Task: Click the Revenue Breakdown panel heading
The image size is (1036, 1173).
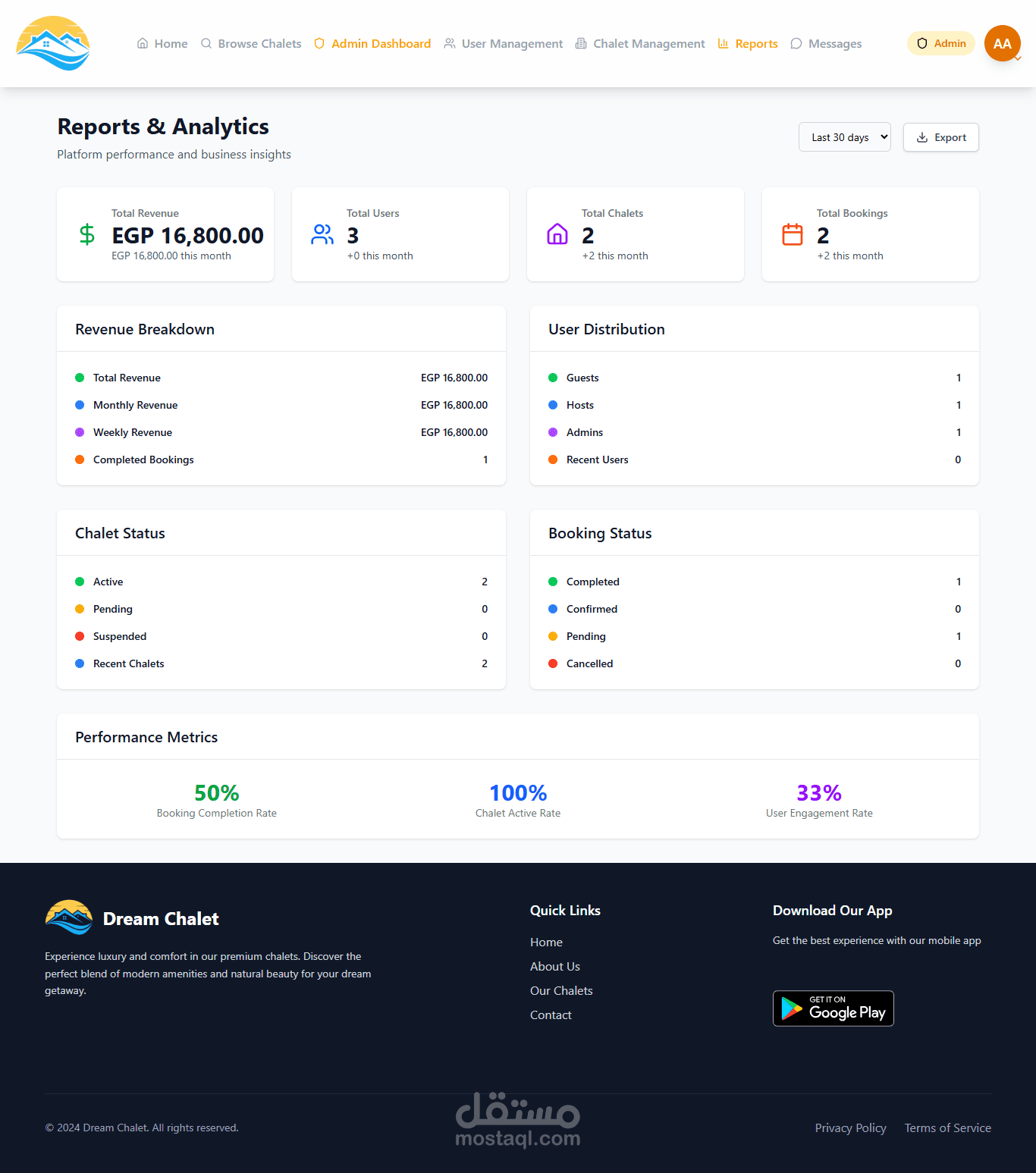Action: (145, 329)
